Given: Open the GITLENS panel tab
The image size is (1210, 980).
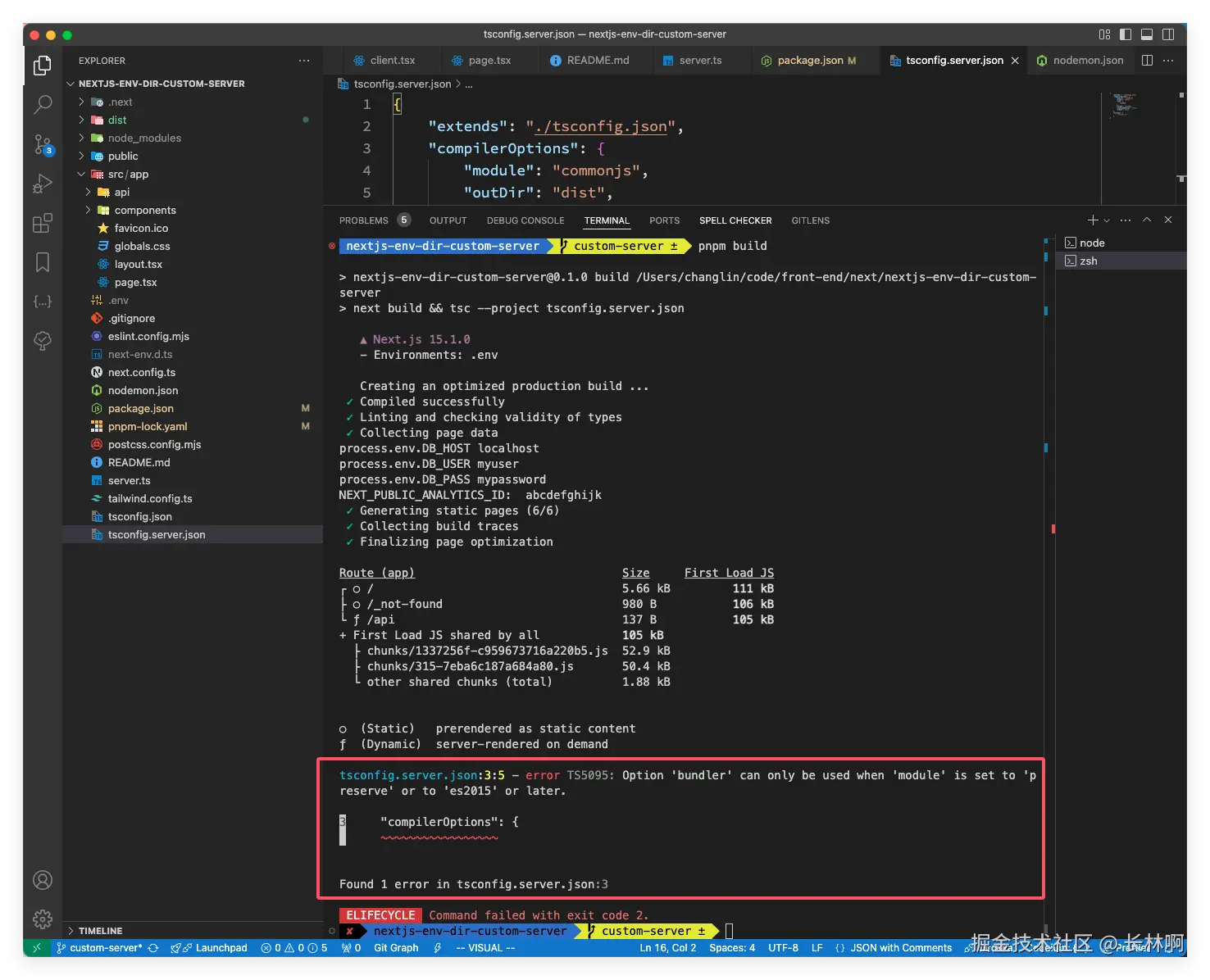Looking at the screenshot, I should tap(811, 220).
